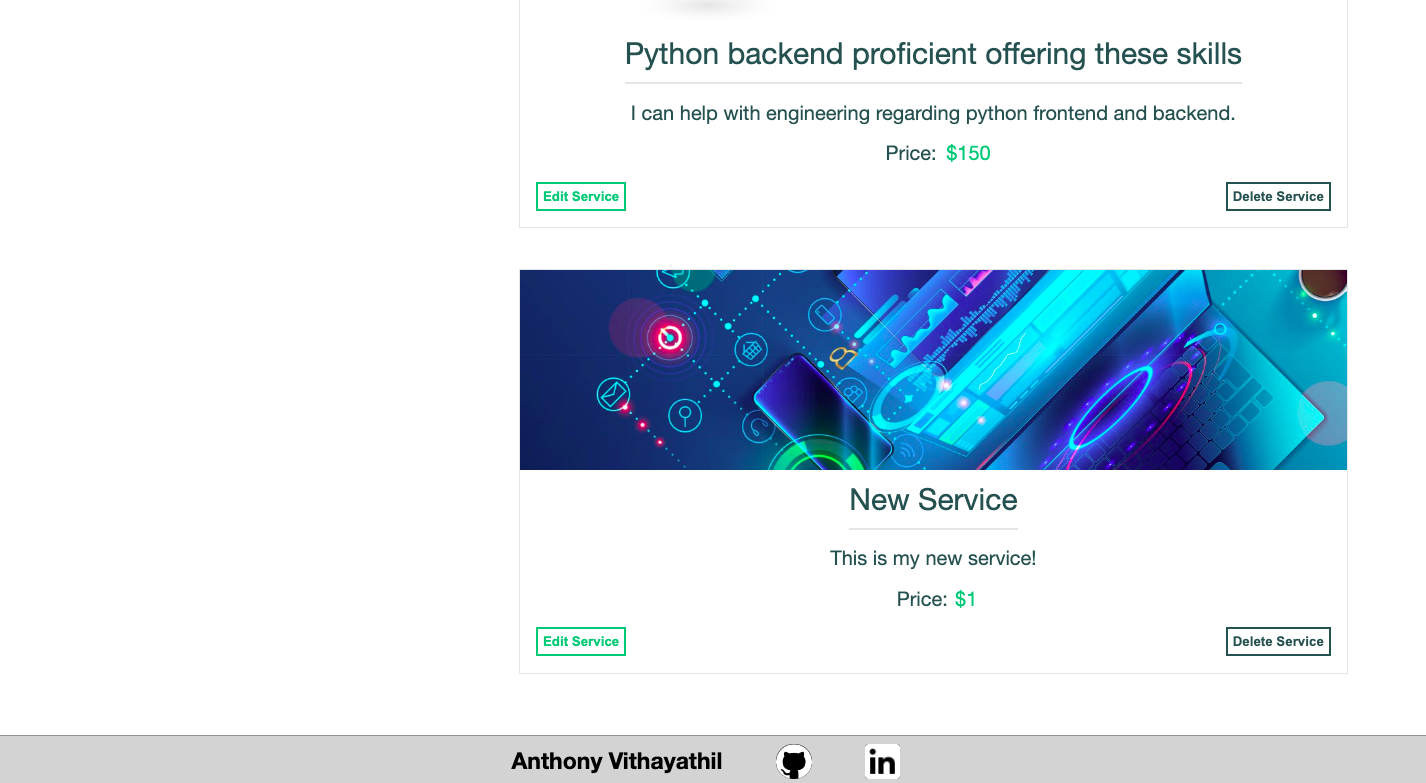Click the $150 price text
This screenshot has height=783, width=1426.
point(968,153)
